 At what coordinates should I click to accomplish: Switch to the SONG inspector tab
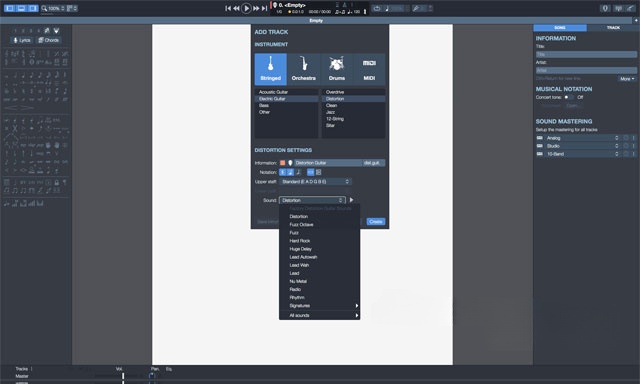[560, 28]
